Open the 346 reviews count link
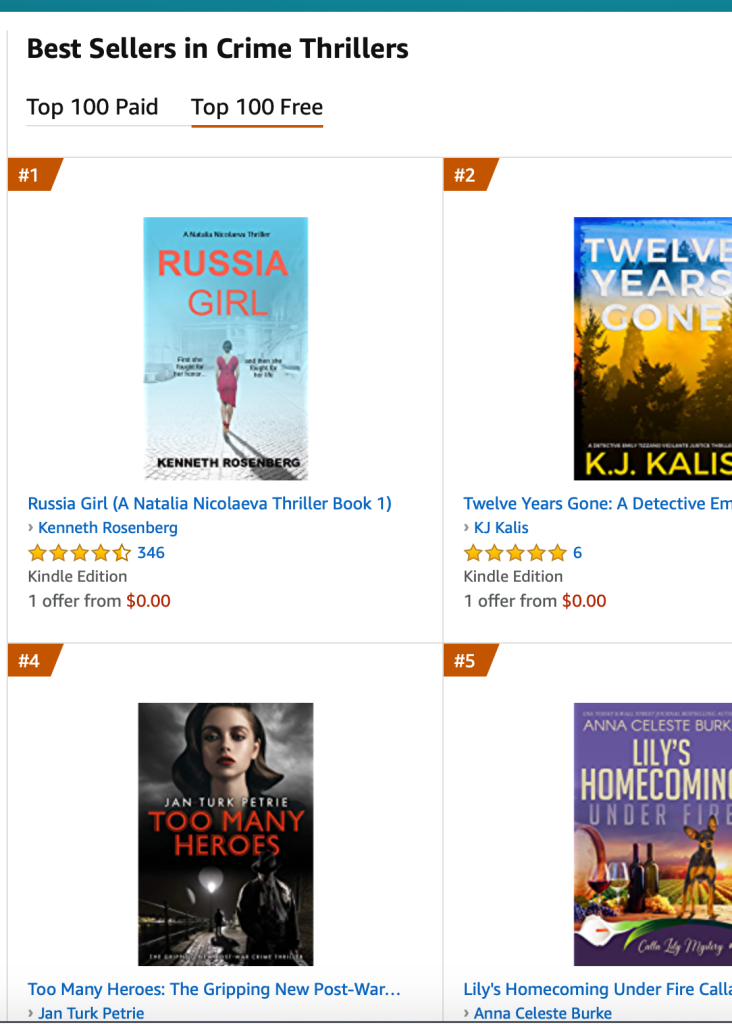 tap(151, 552)
